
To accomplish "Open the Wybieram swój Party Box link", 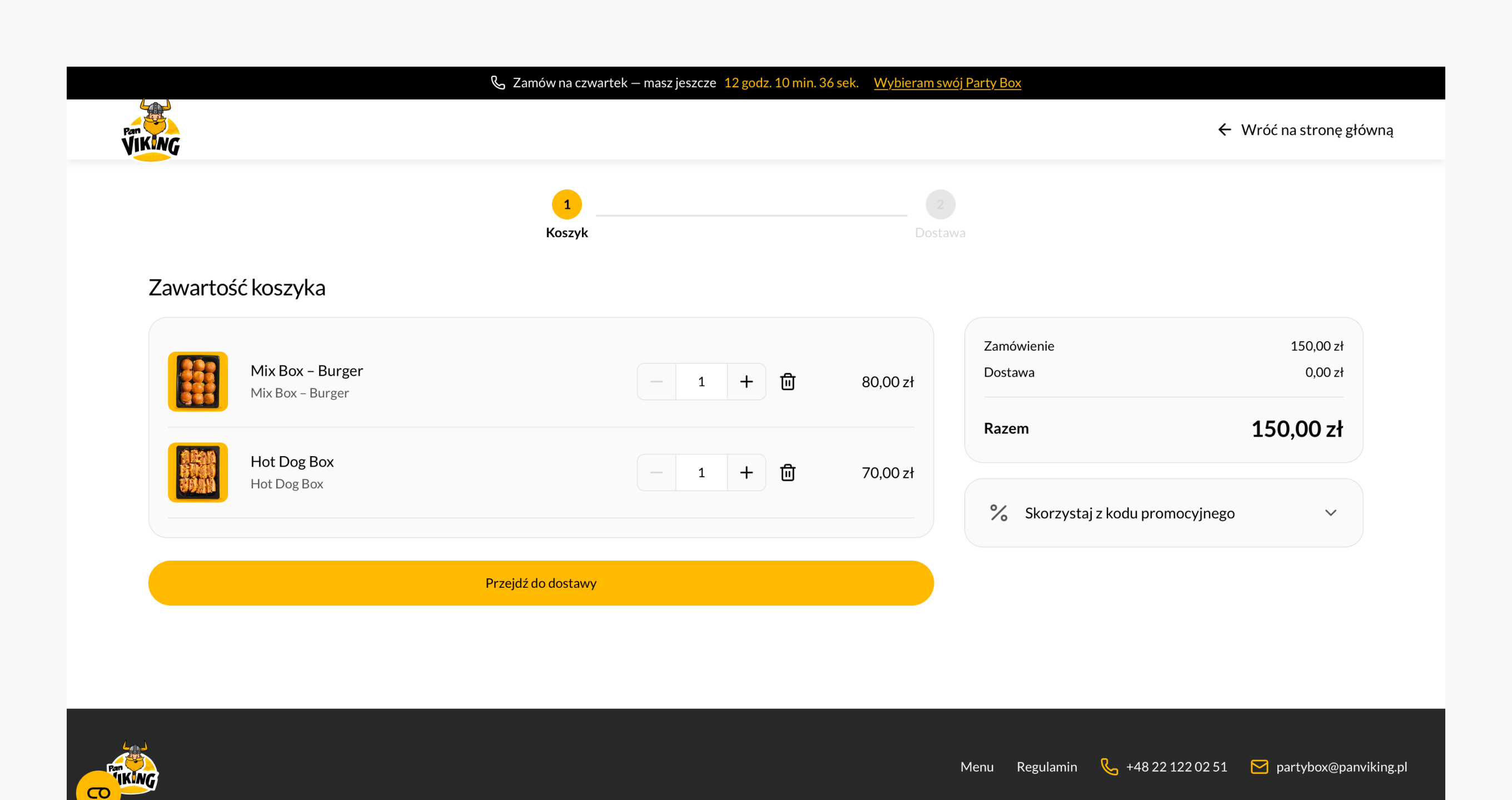I will click(x=947, y=83).
